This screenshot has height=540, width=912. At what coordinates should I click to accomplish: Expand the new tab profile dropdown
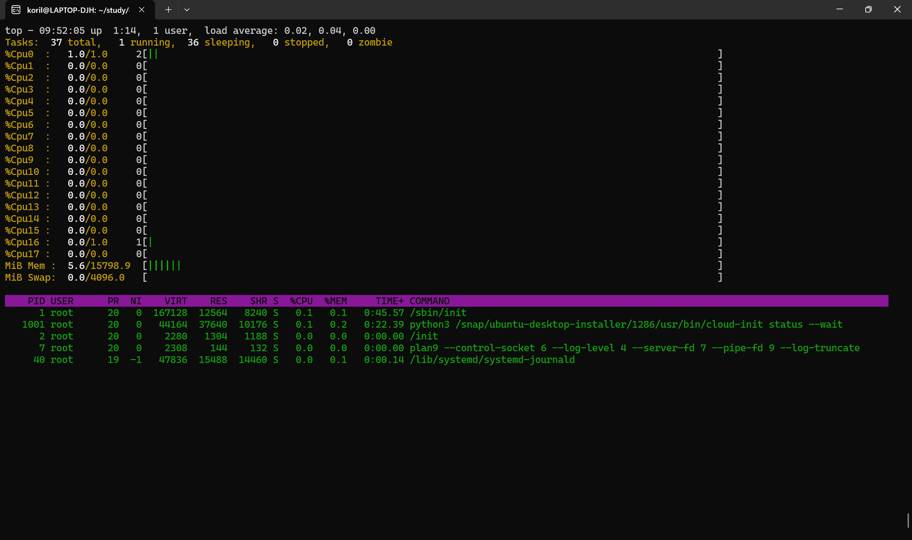click(187, 10)
